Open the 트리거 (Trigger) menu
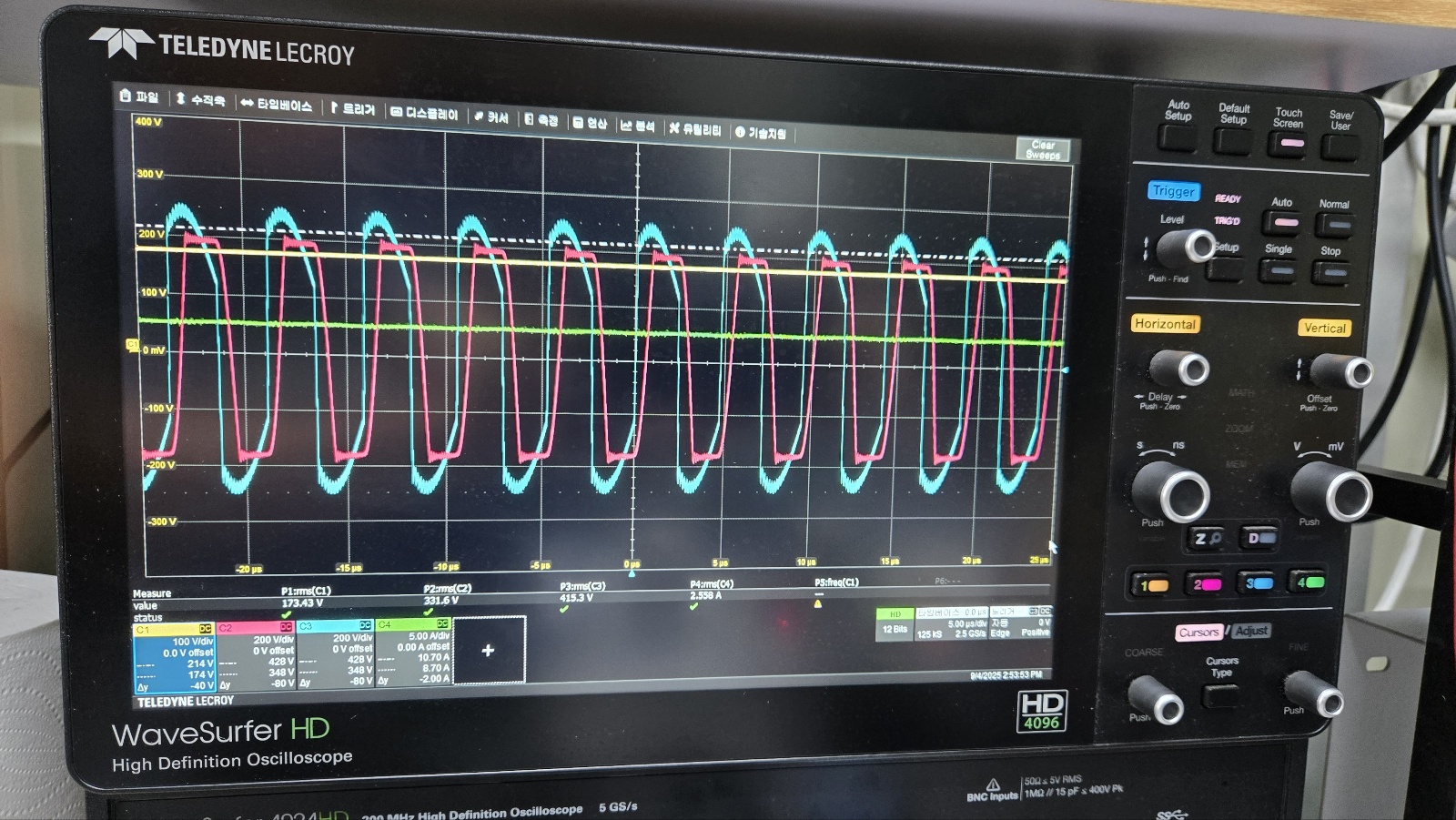 coord(352,108)
